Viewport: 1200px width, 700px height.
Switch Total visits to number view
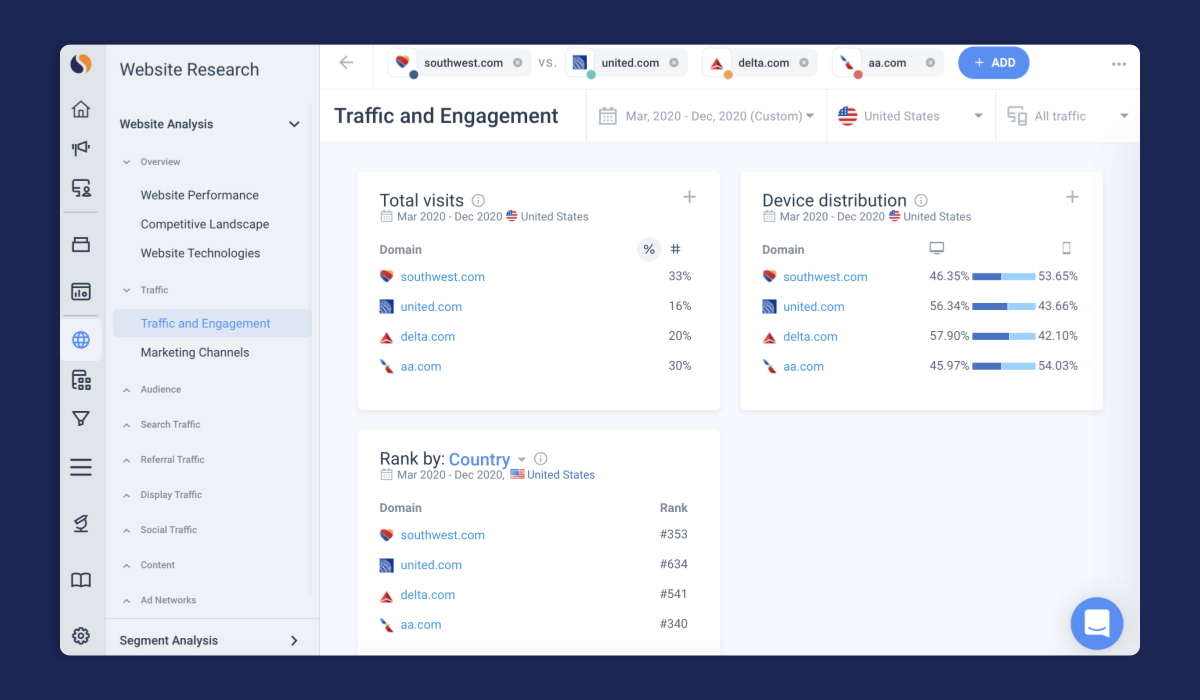675,249
